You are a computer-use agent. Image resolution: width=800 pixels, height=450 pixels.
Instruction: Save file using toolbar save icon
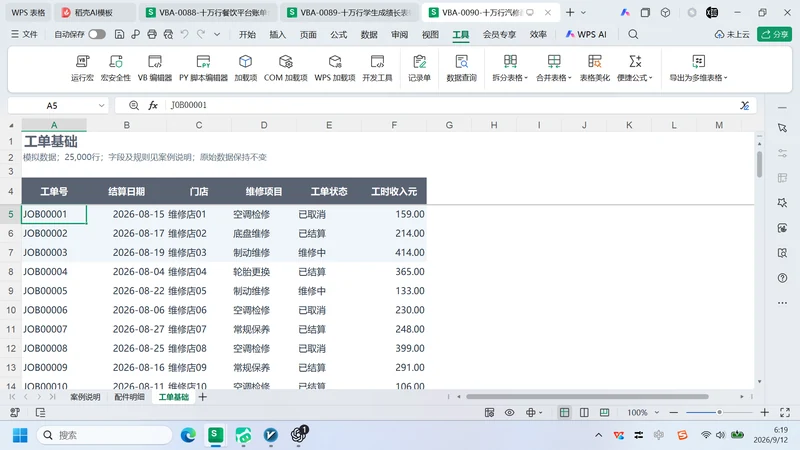tap(119, 34)
